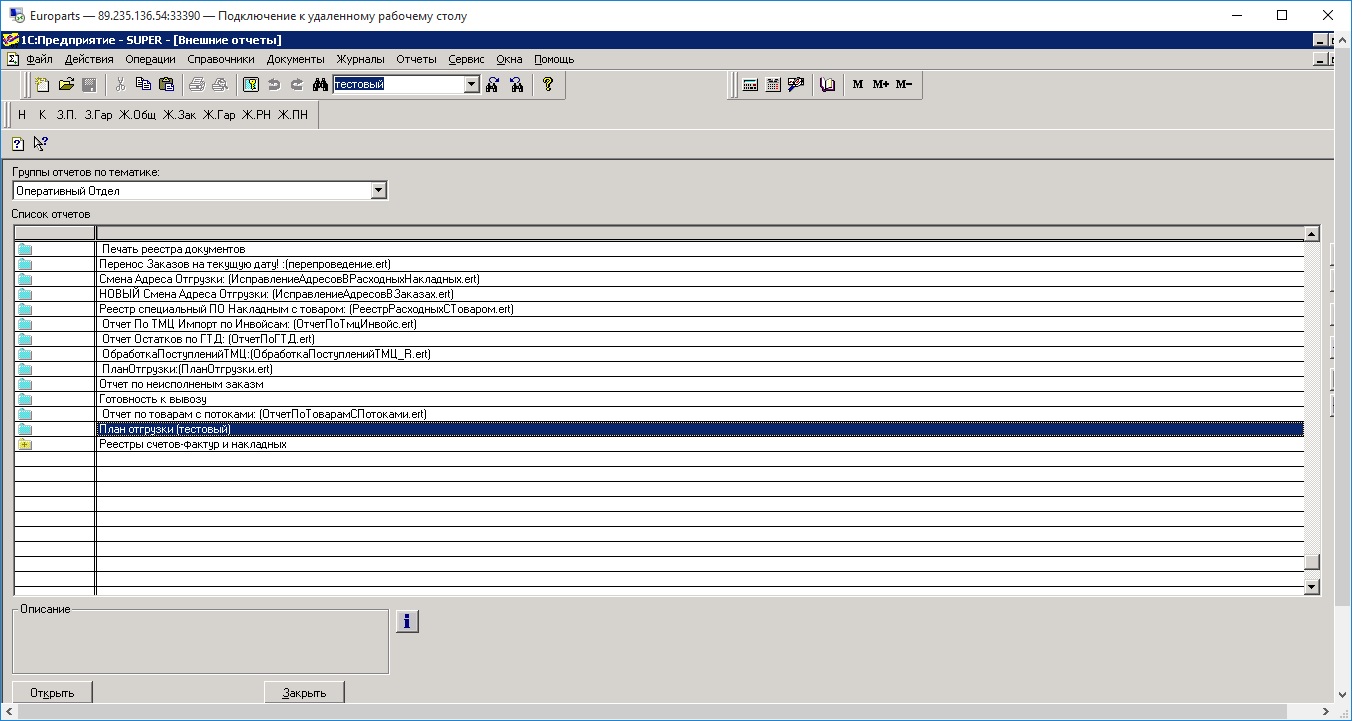Screen dimensions: 1366x721
Task: Expand the search text dropdown arrow
Action: tap(472, 85)
